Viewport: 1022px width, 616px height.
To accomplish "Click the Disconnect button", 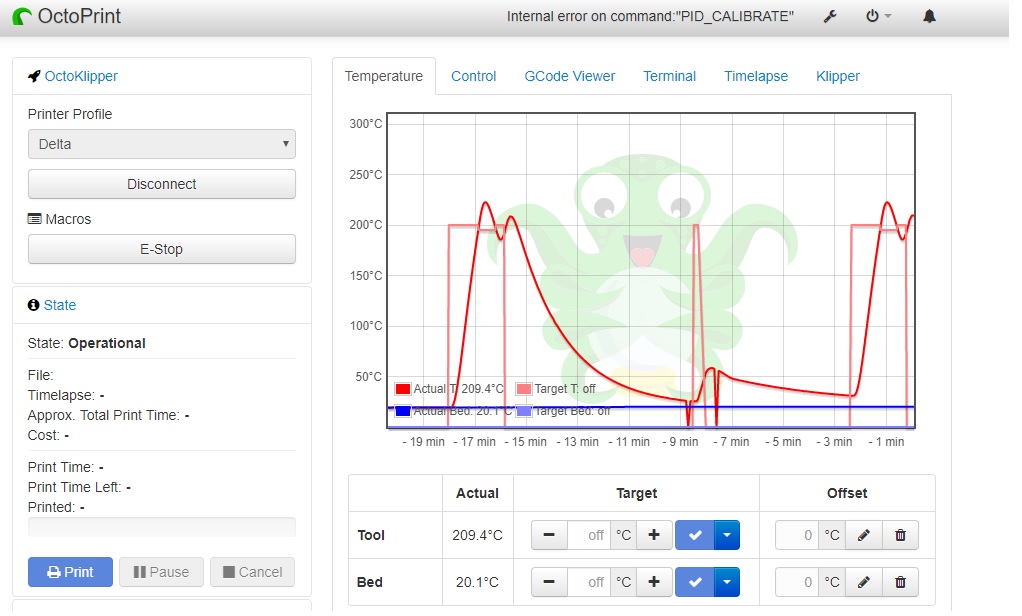I will [161, 184].
